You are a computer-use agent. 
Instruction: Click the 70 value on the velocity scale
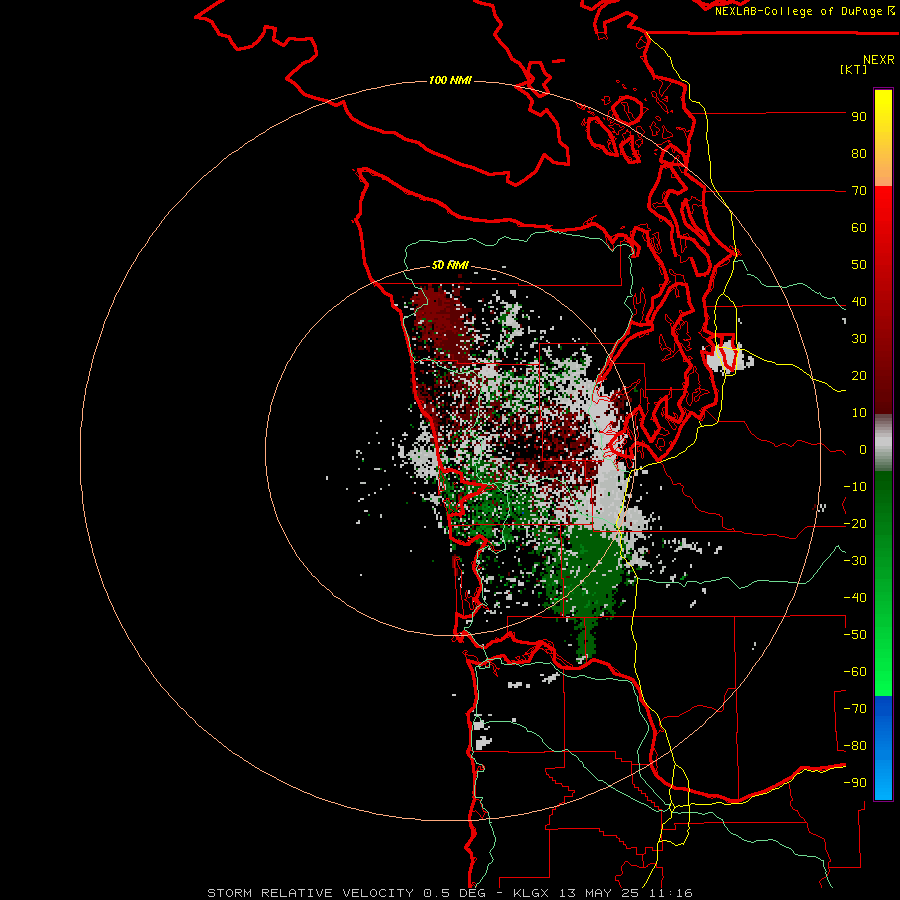click(x=859, y=191)
